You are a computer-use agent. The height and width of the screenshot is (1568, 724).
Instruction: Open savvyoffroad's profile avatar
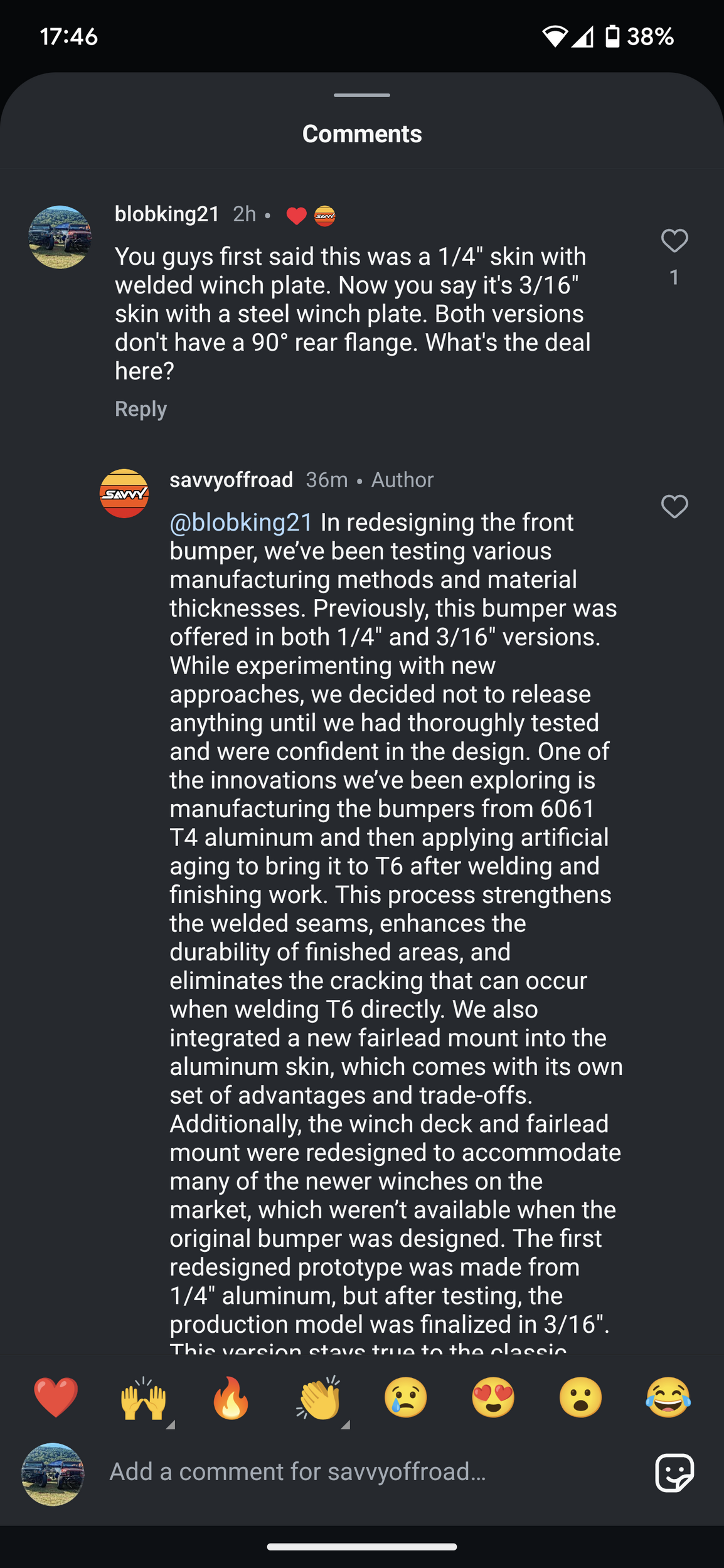click(x=124, y=494)
